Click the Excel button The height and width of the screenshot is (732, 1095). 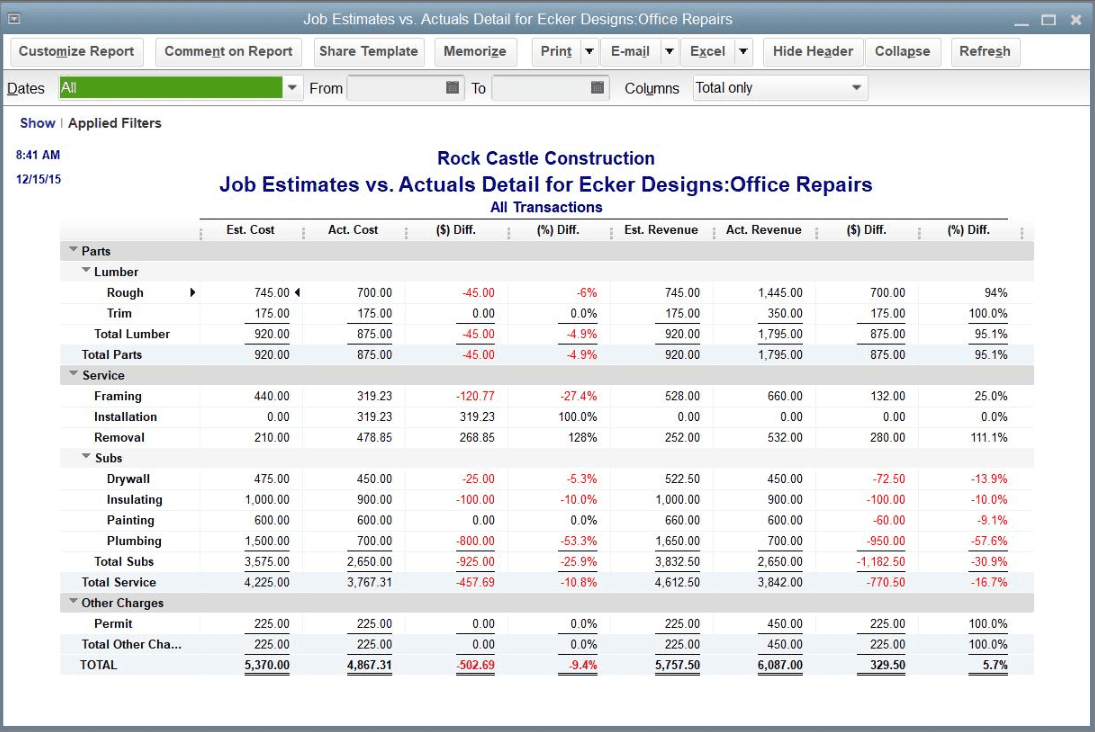707,52
